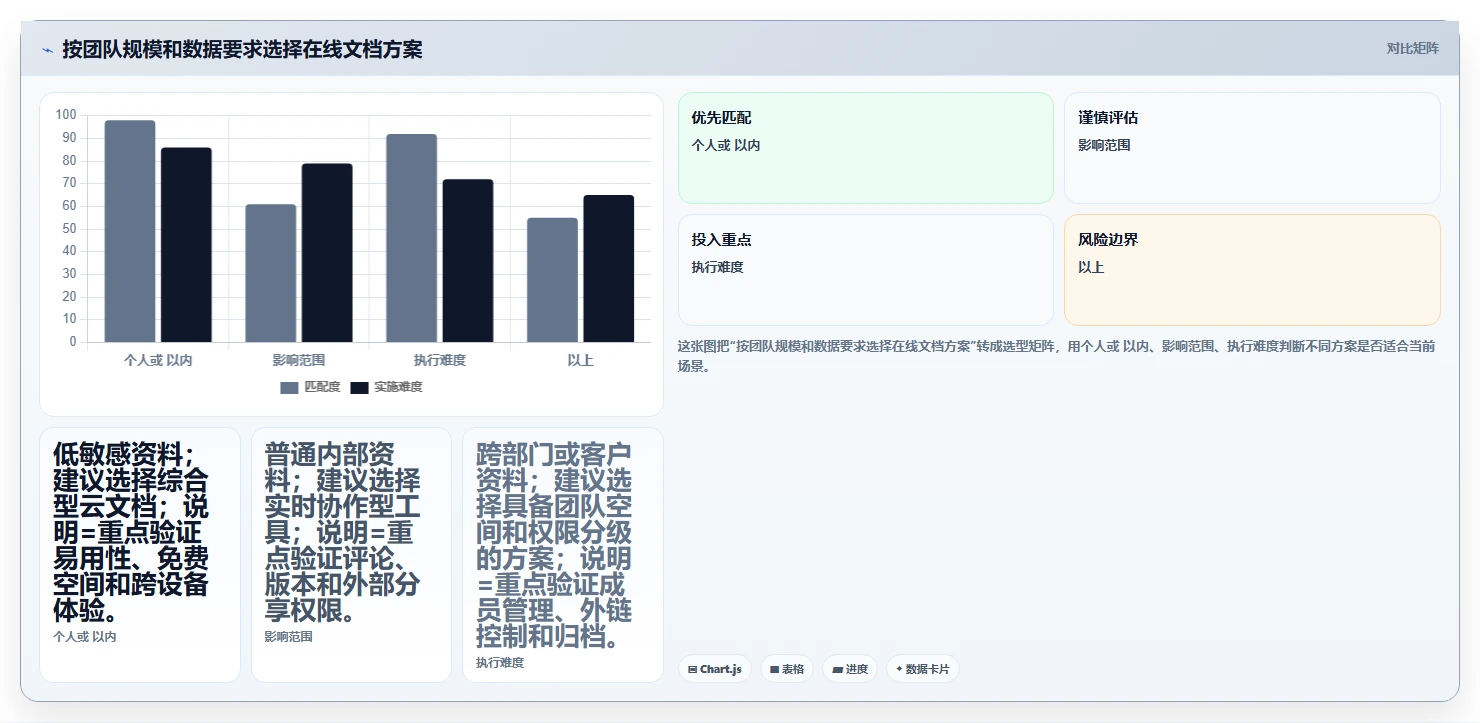The height and width of the screenshot is (723, 1480).
Task: Click the 执行难度 x-axis label of the chart
Action: [440, 360]
